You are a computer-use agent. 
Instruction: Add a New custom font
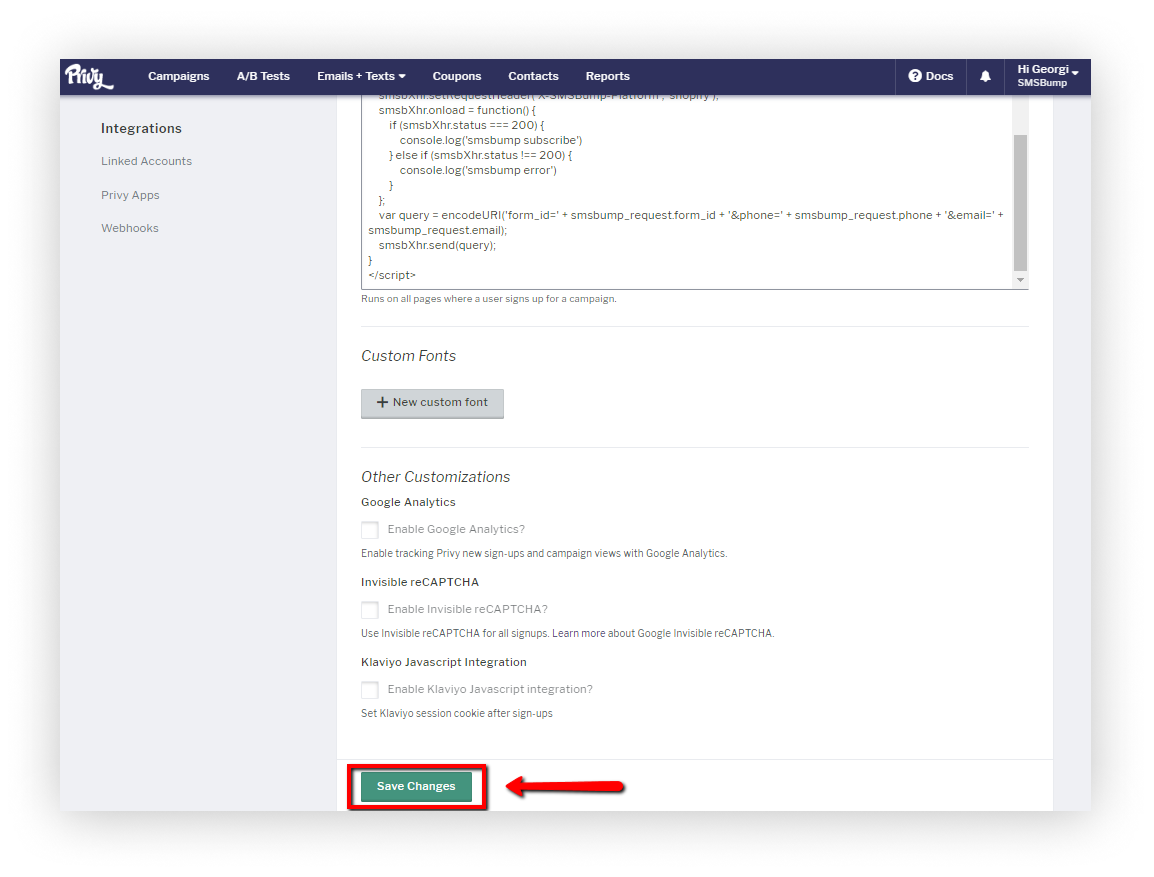point(432,403)
